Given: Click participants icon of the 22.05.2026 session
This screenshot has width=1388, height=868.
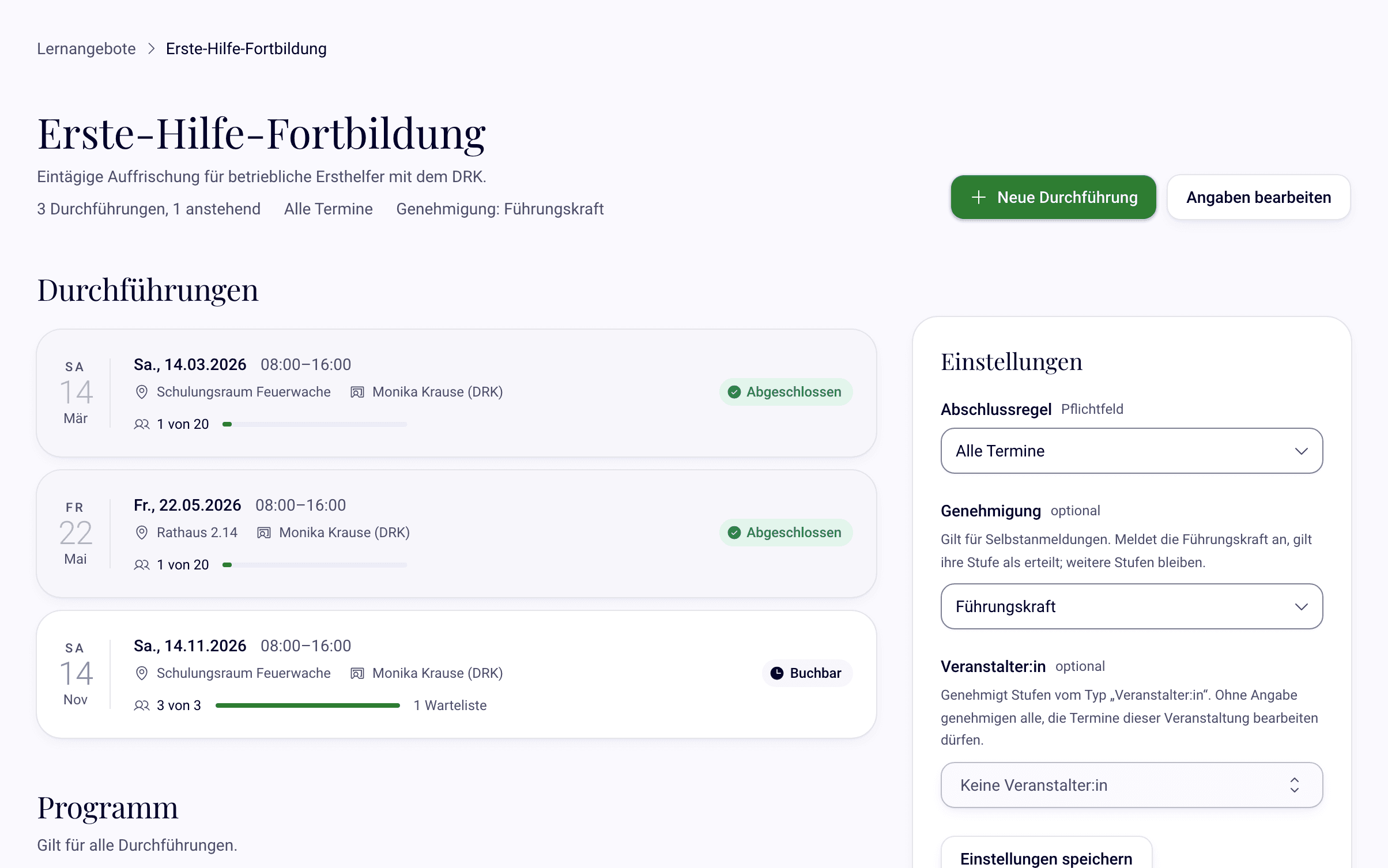Looking at the screenshot, I should coord(141,565).
